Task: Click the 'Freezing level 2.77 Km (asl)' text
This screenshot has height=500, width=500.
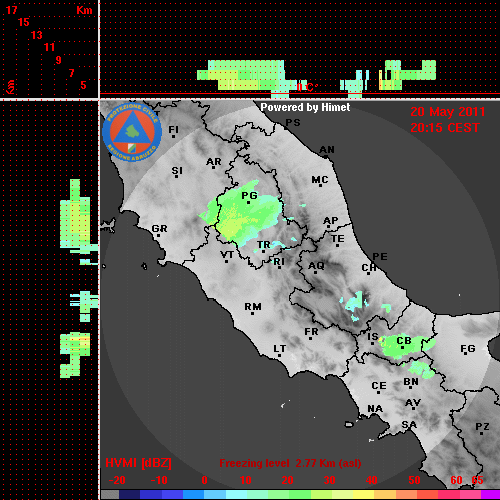Action: [x=290, y=463]
